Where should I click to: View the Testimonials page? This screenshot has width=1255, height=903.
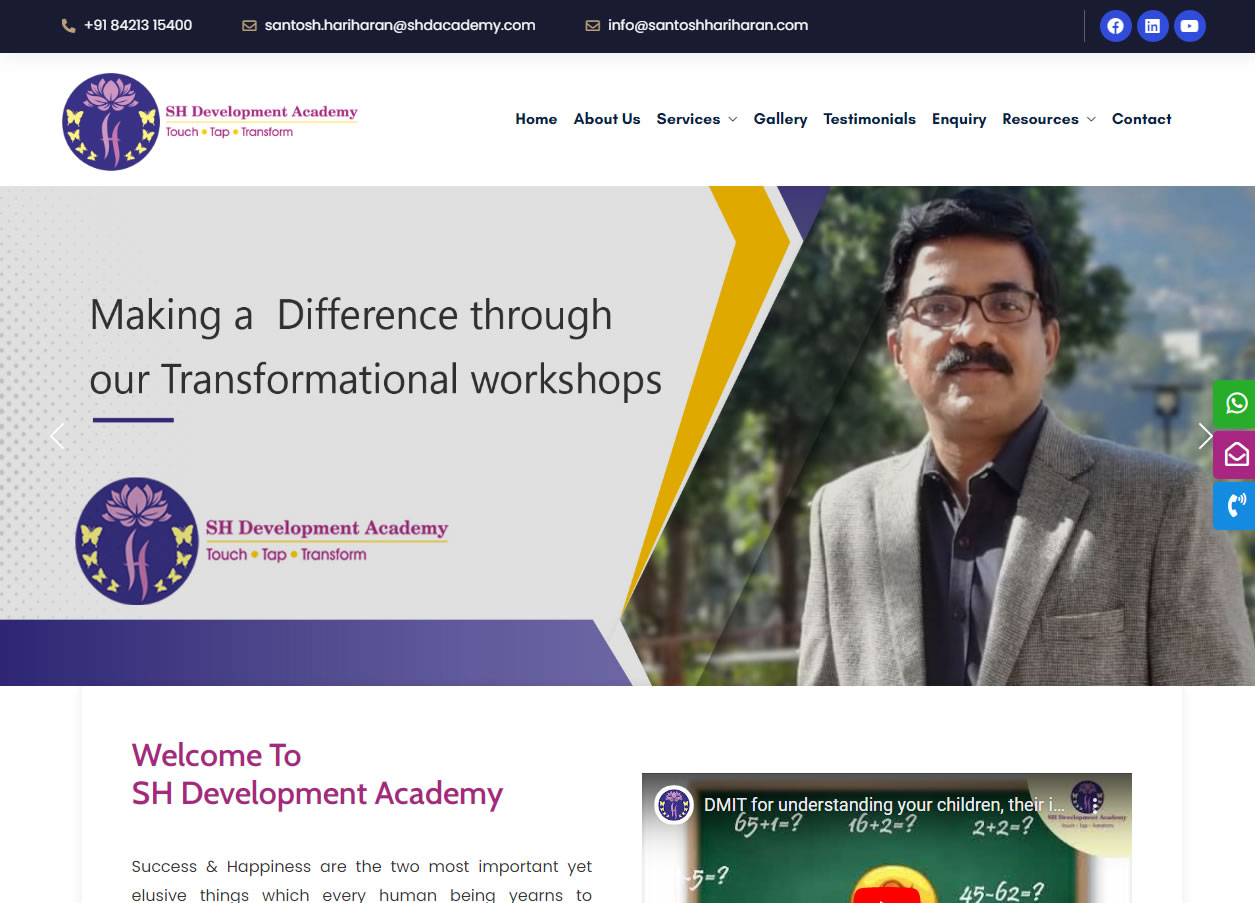(x=869, y=119)
